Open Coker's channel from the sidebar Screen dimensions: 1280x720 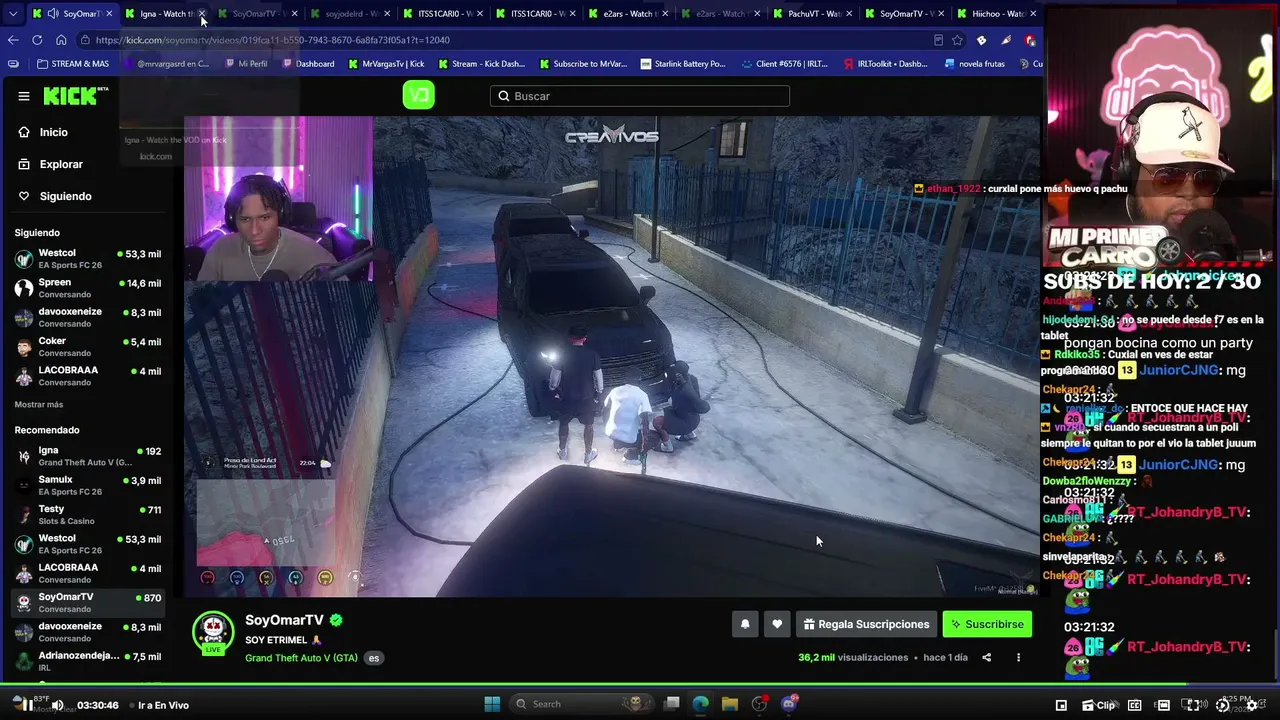tap(88, 347)
